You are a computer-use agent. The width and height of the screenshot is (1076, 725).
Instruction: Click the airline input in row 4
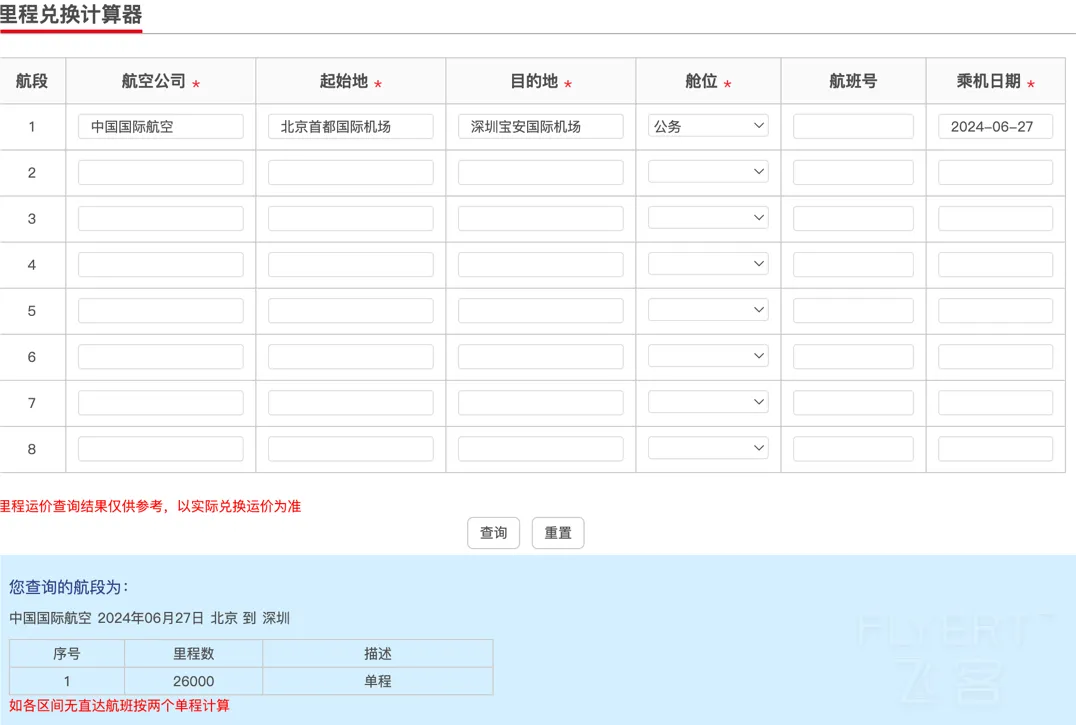pyautogui.click(x=161, y=264)
